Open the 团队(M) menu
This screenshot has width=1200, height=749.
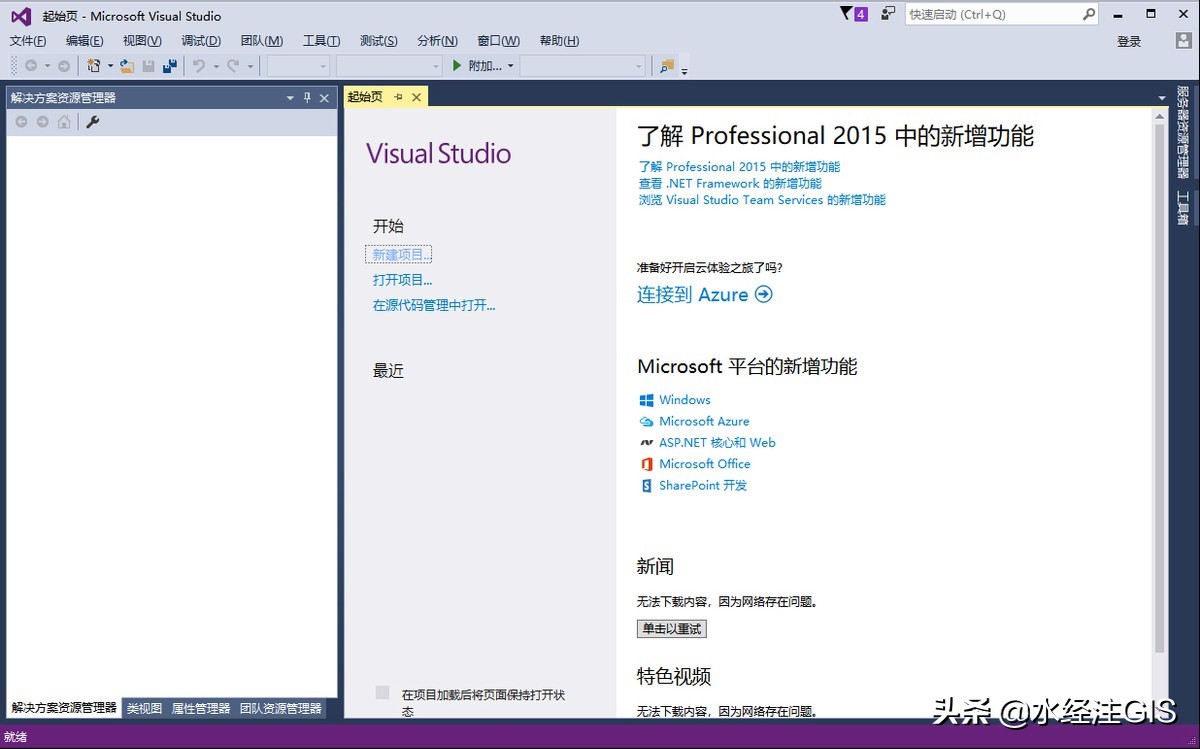tap(261, 41)
